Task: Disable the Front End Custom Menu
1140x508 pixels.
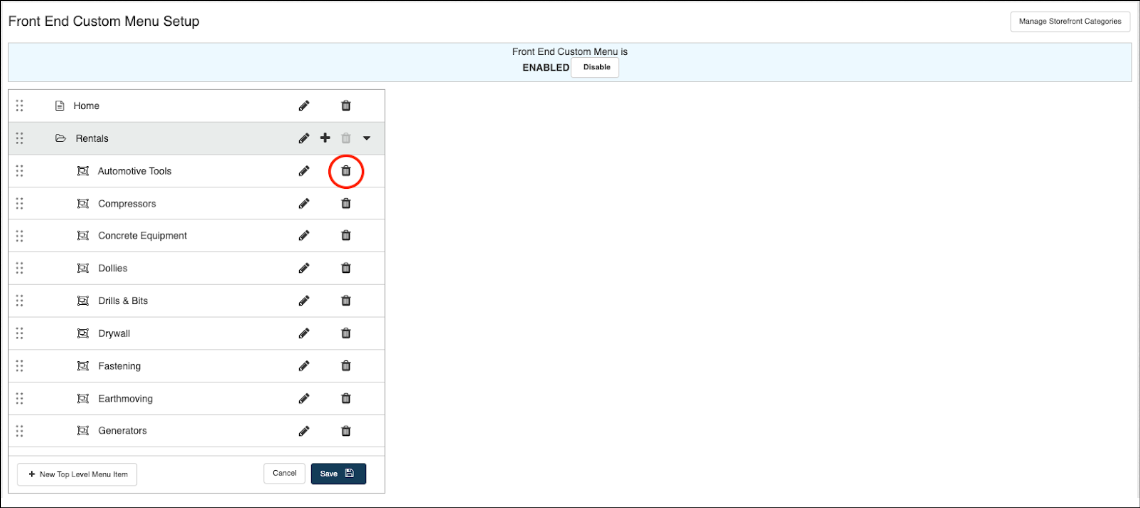Action: click(x=596, y=67)
